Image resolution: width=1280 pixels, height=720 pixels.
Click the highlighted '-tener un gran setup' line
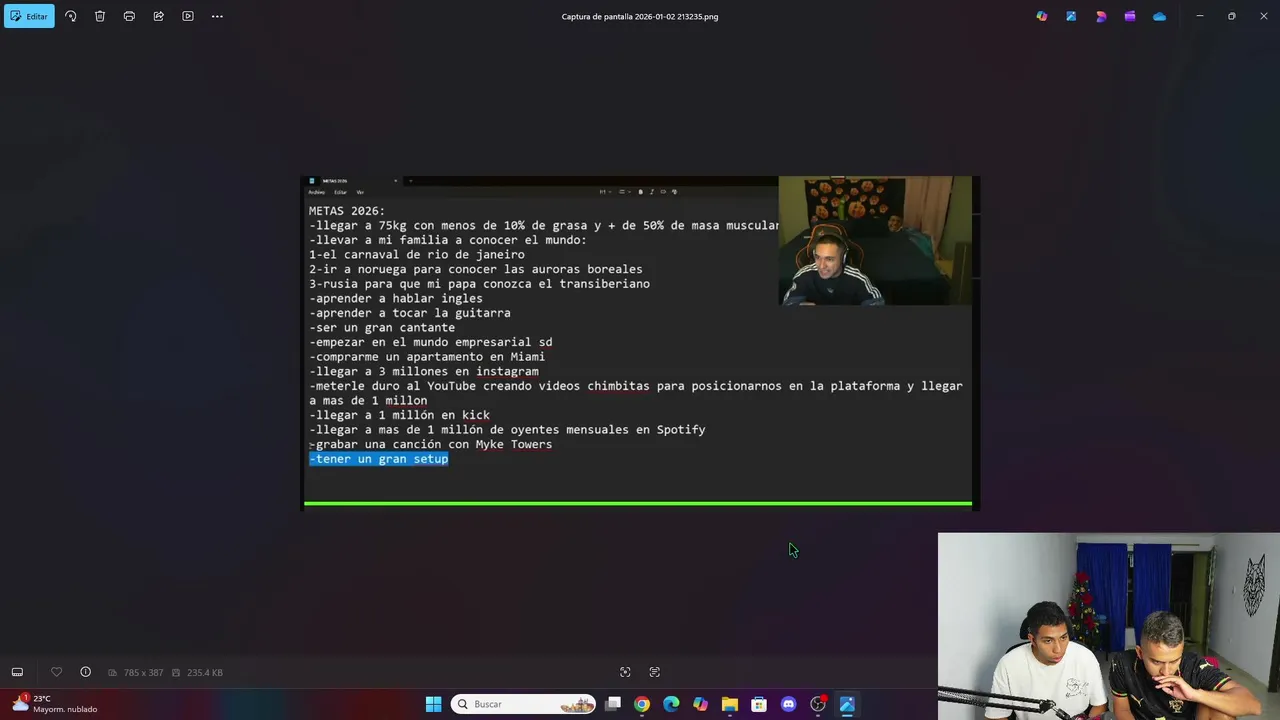pyautogui.click(x=378, y=459)
